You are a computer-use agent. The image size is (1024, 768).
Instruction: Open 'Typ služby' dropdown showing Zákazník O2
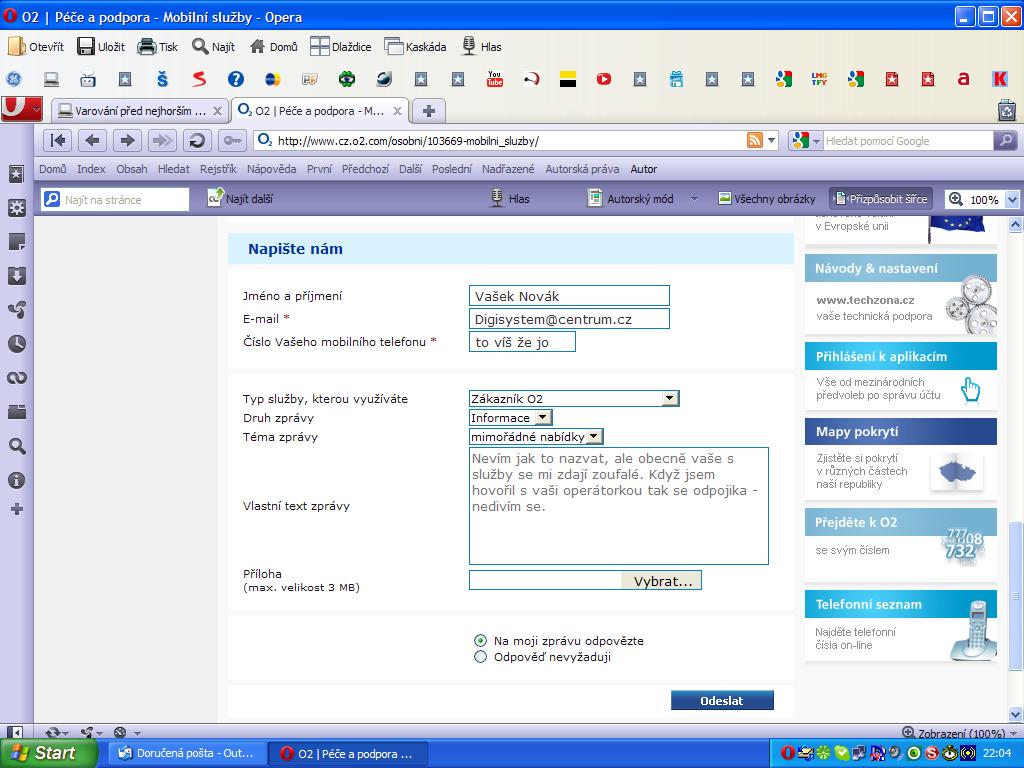(x=574, y=398)
